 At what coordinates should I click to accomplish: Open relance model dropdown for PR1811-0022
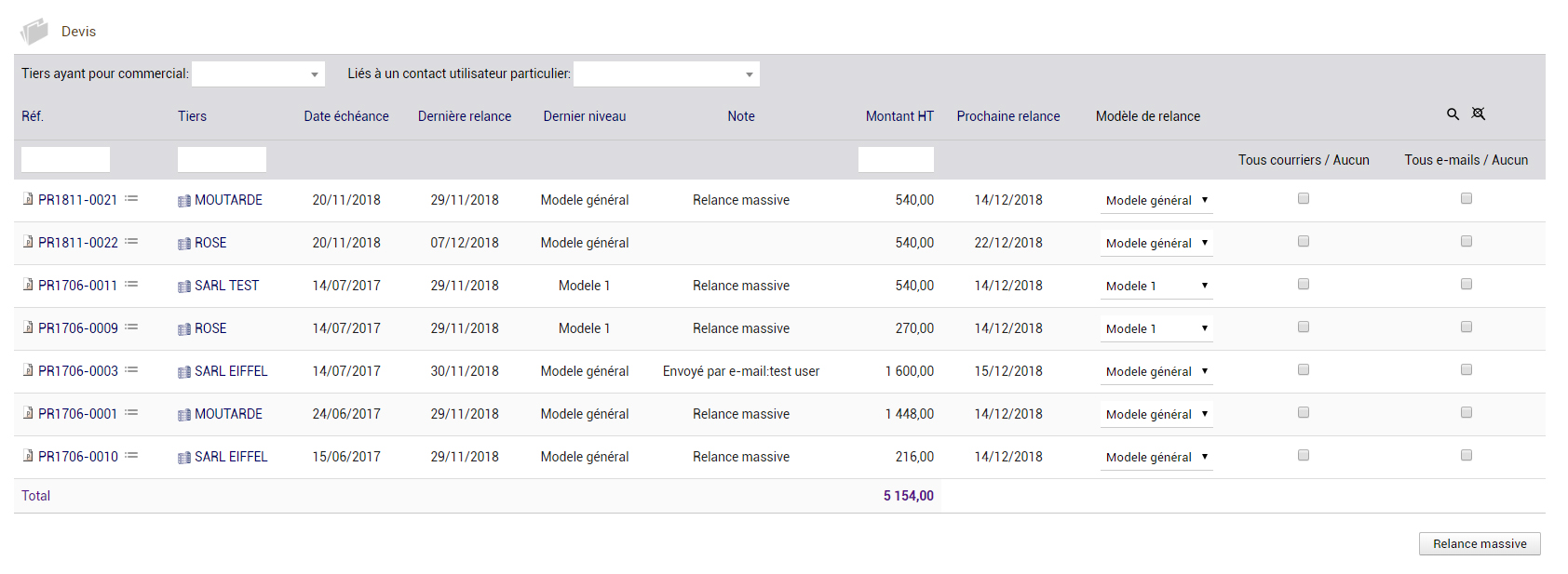pos(1156,243)
